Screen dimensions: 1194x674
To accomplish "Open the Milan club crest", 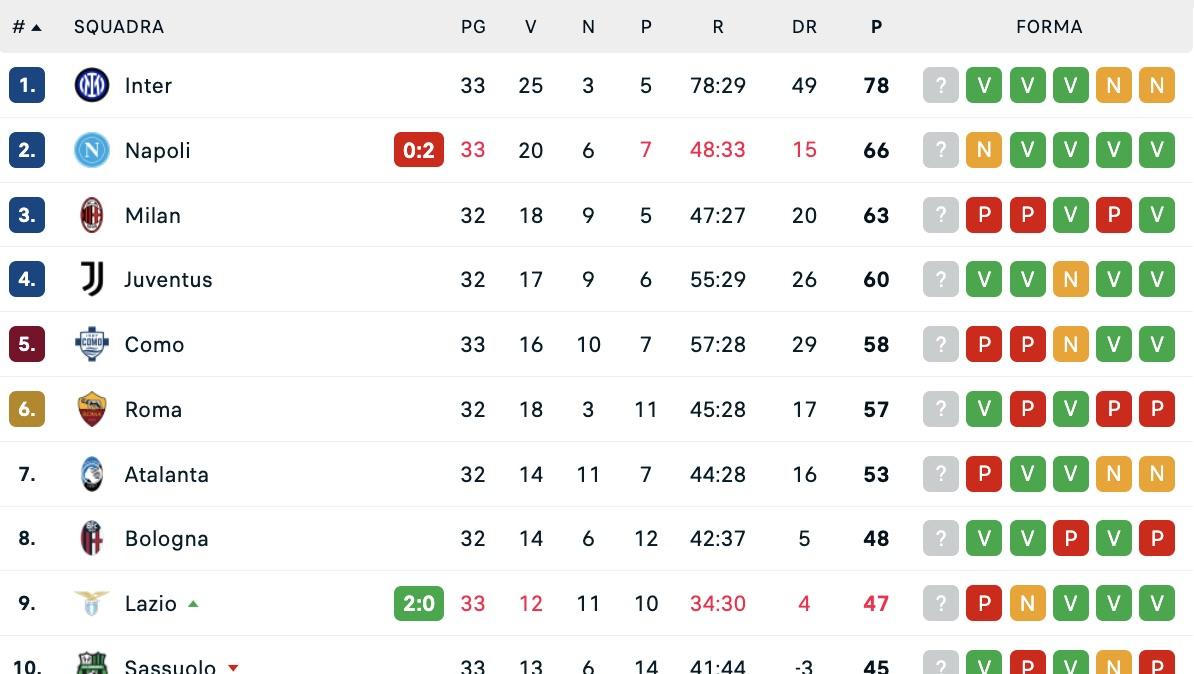I will [91, 215].
